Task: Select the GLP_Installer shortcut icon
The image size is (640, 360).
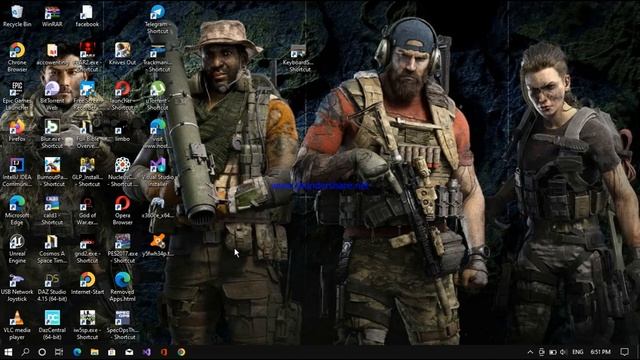Action: coord(87,172)
